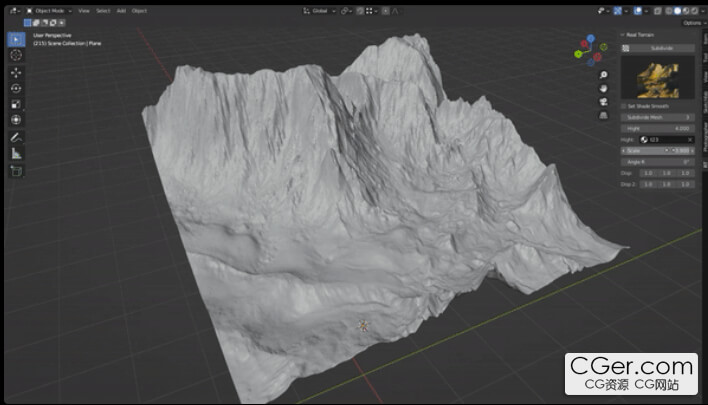Click the invert-selection mode icon
The height and width of the screenshot is (405, 708).
click(53, 23)
